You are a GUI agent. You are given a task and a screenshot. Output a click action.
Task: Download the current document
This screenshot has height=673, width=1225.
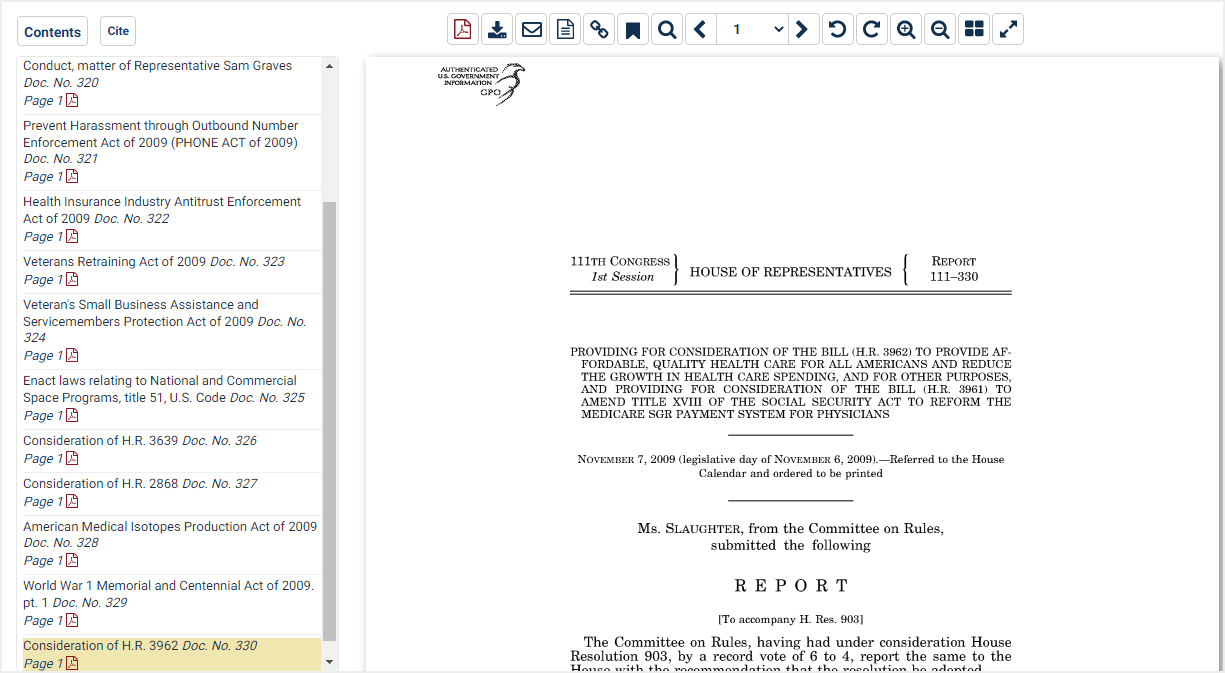pos(497,29)
